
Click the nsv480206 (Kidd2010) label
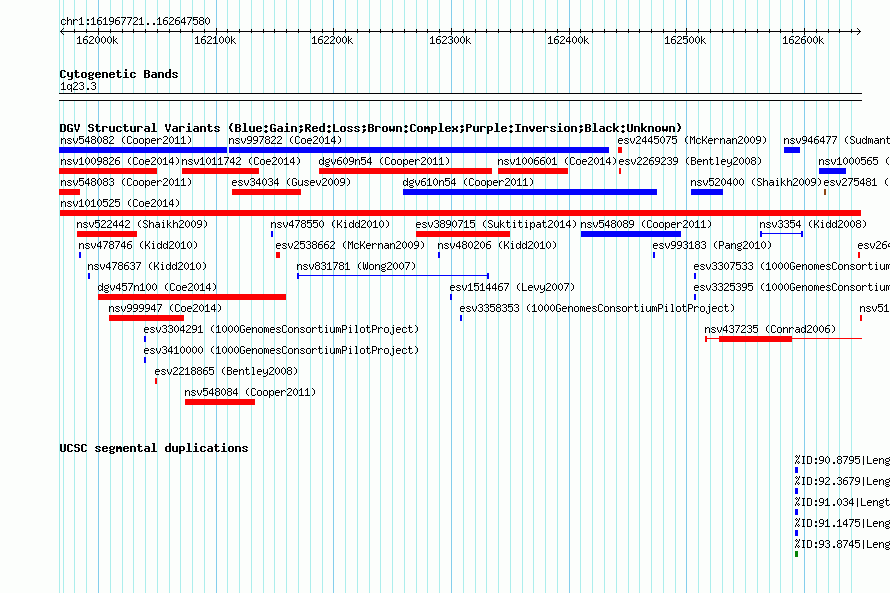coord(497,245)
